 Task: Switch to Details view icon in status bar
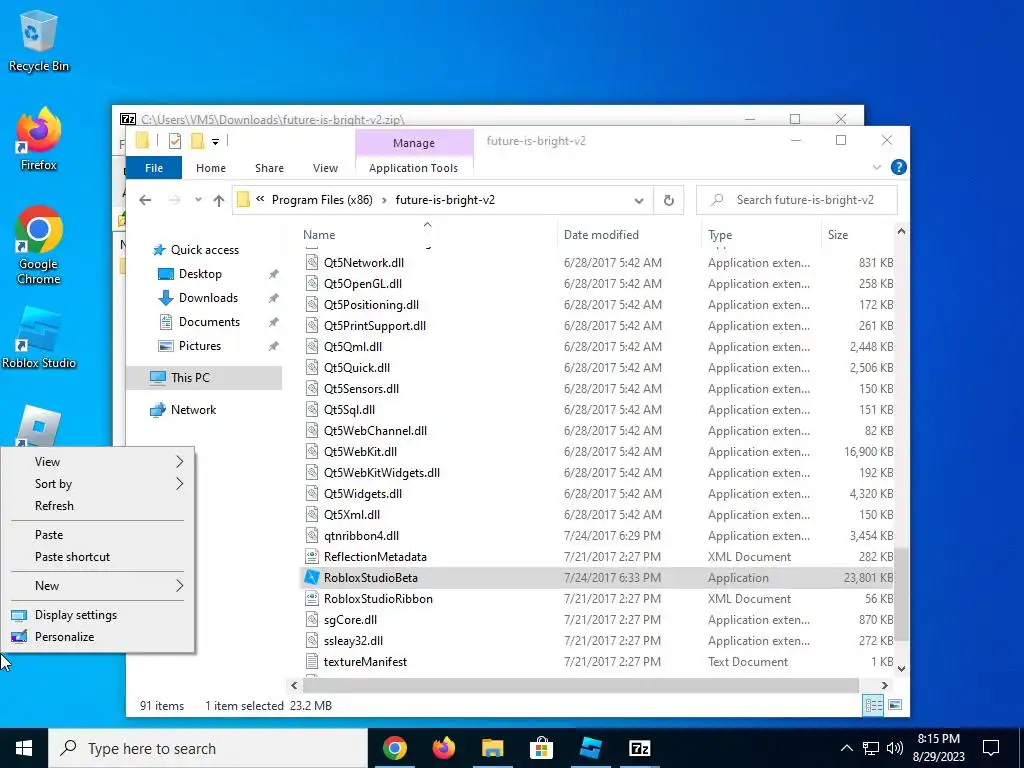pos(873,705)
